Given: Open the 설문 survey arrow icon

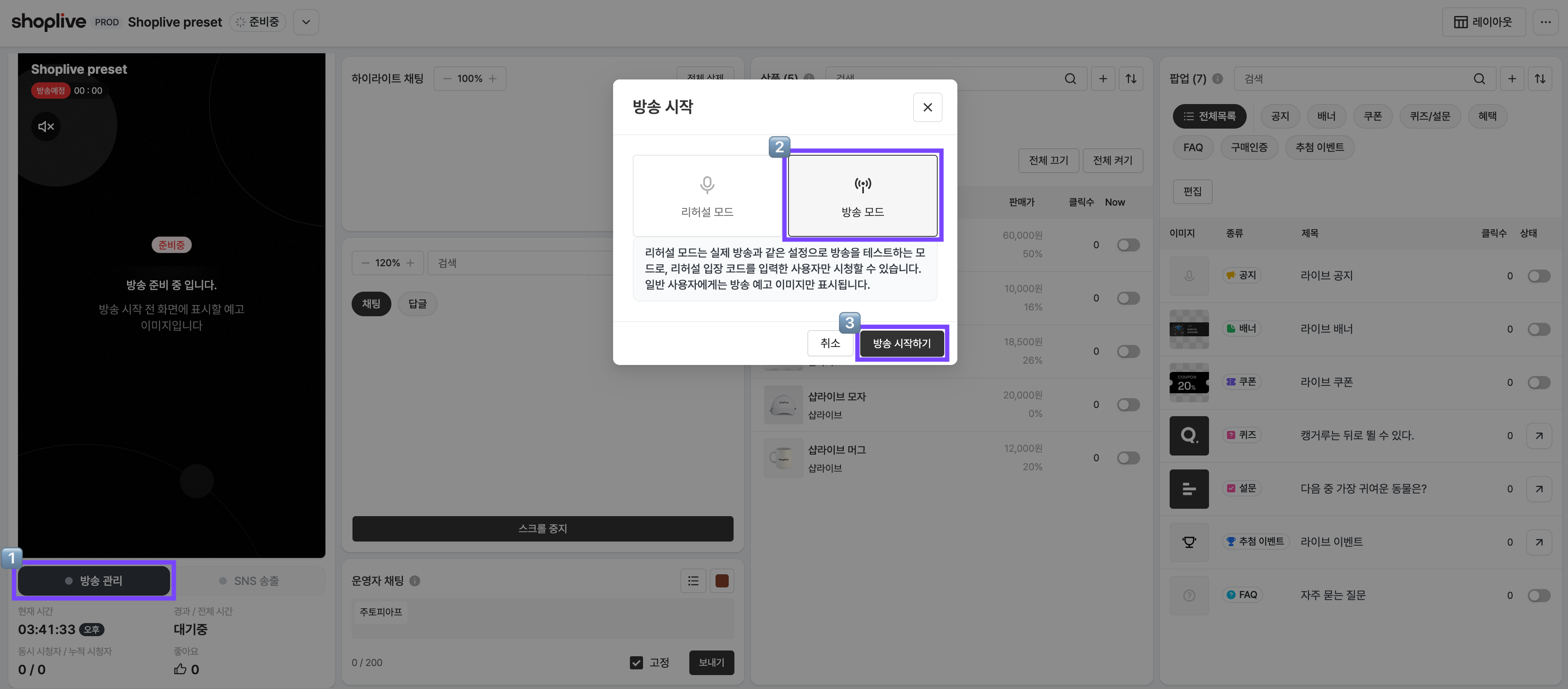Looking at the screenshot, I should (x=1539, y=489).
